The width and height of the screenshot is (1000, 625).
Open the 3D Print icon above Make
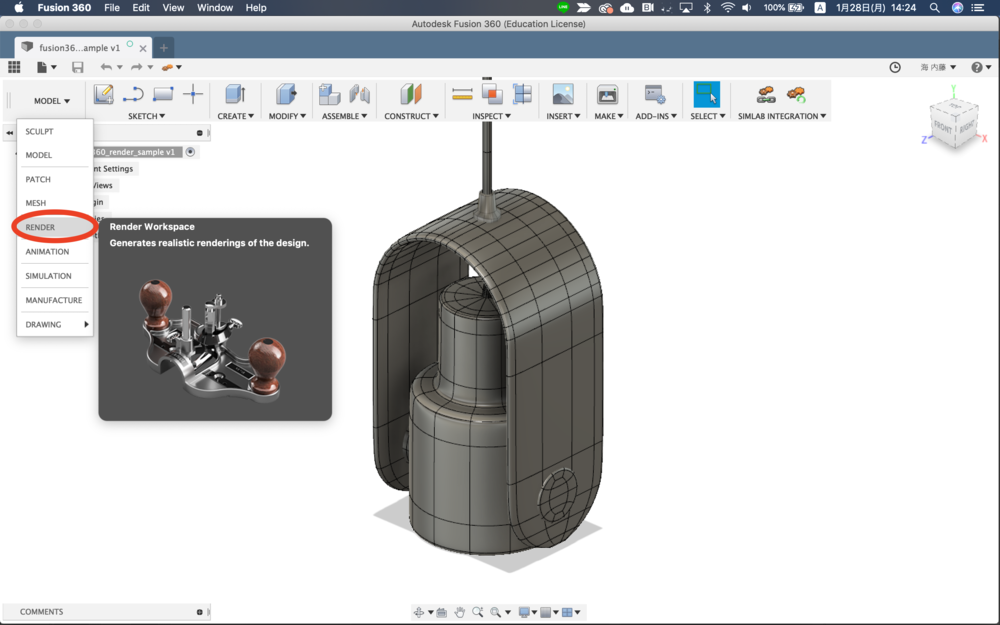[x=607, y=95]
